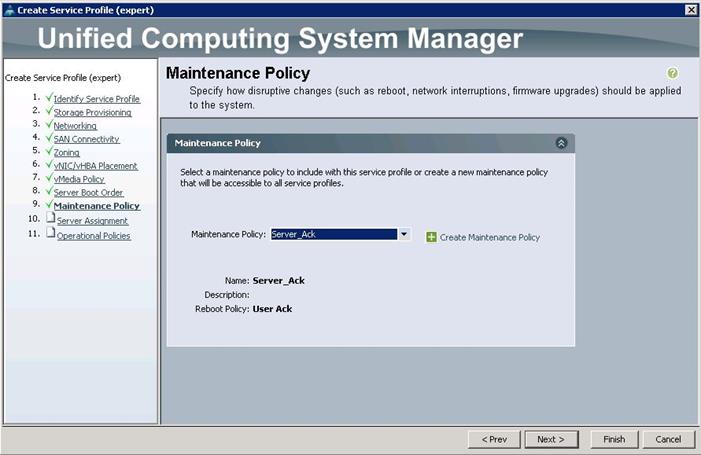Click the Next button

(551, 439)
